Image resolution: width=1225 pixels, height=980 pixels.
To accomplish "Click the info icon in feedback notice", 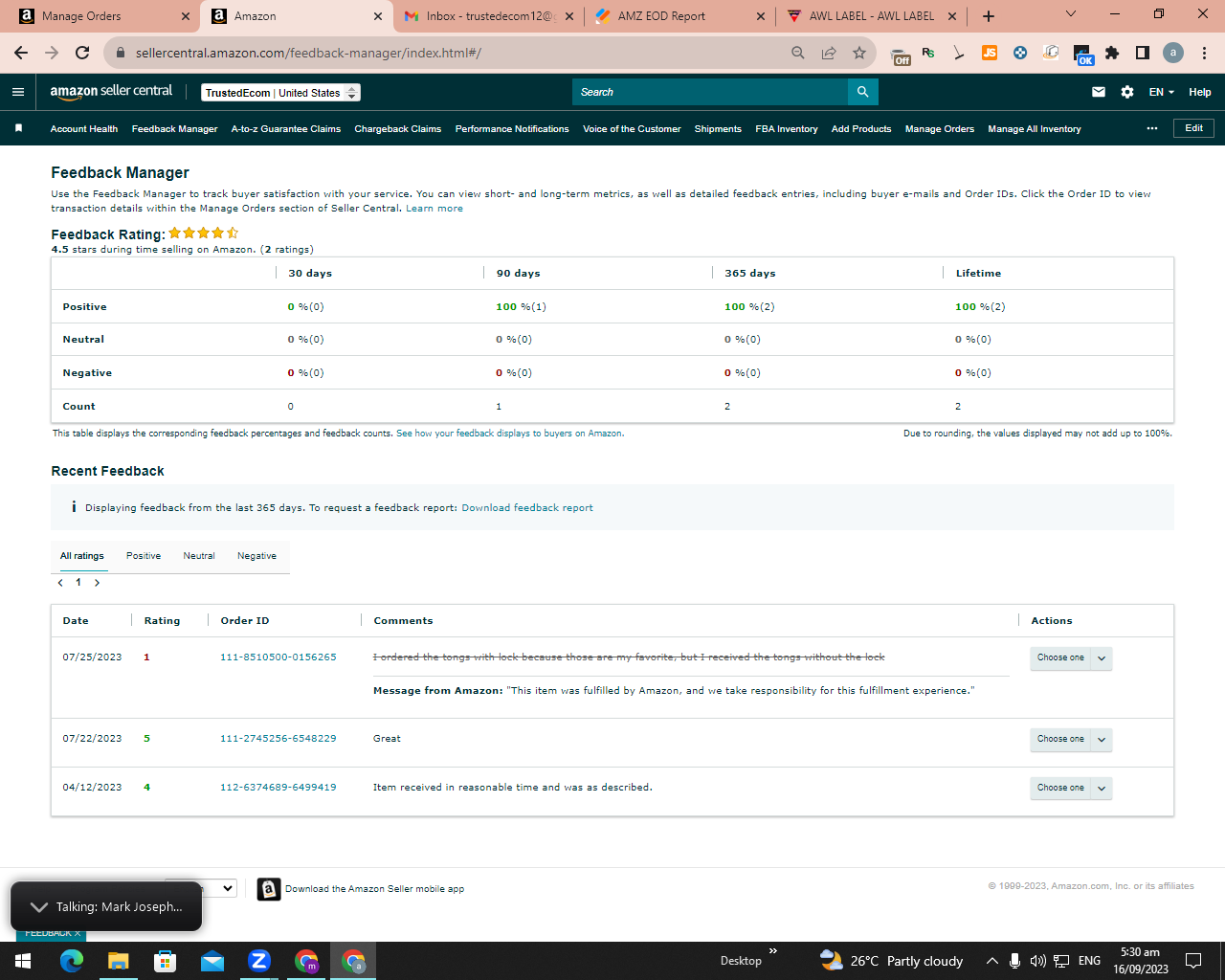I will 74,507.
